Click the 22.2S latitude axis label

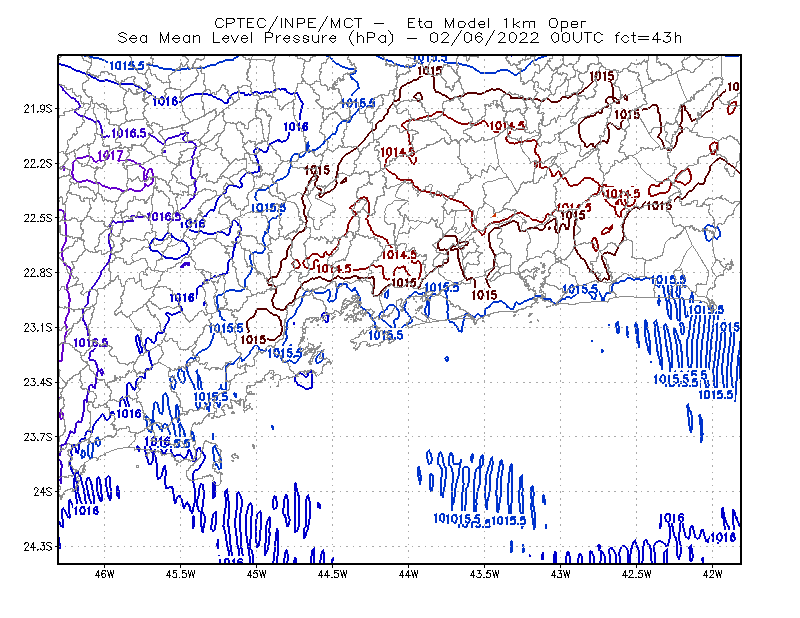pyautogui.click(x=38, y=163)
